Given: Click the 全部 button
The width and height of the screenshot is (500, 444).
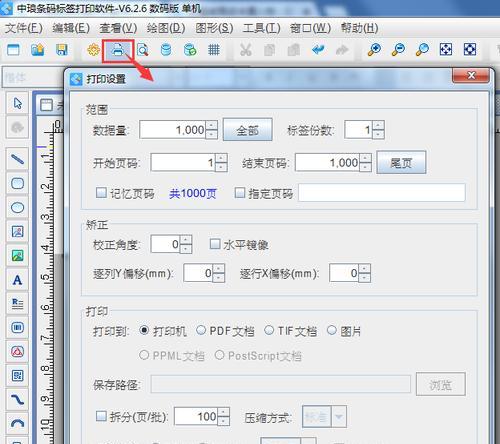Looking at the screenshot, I should click(248, 130).
